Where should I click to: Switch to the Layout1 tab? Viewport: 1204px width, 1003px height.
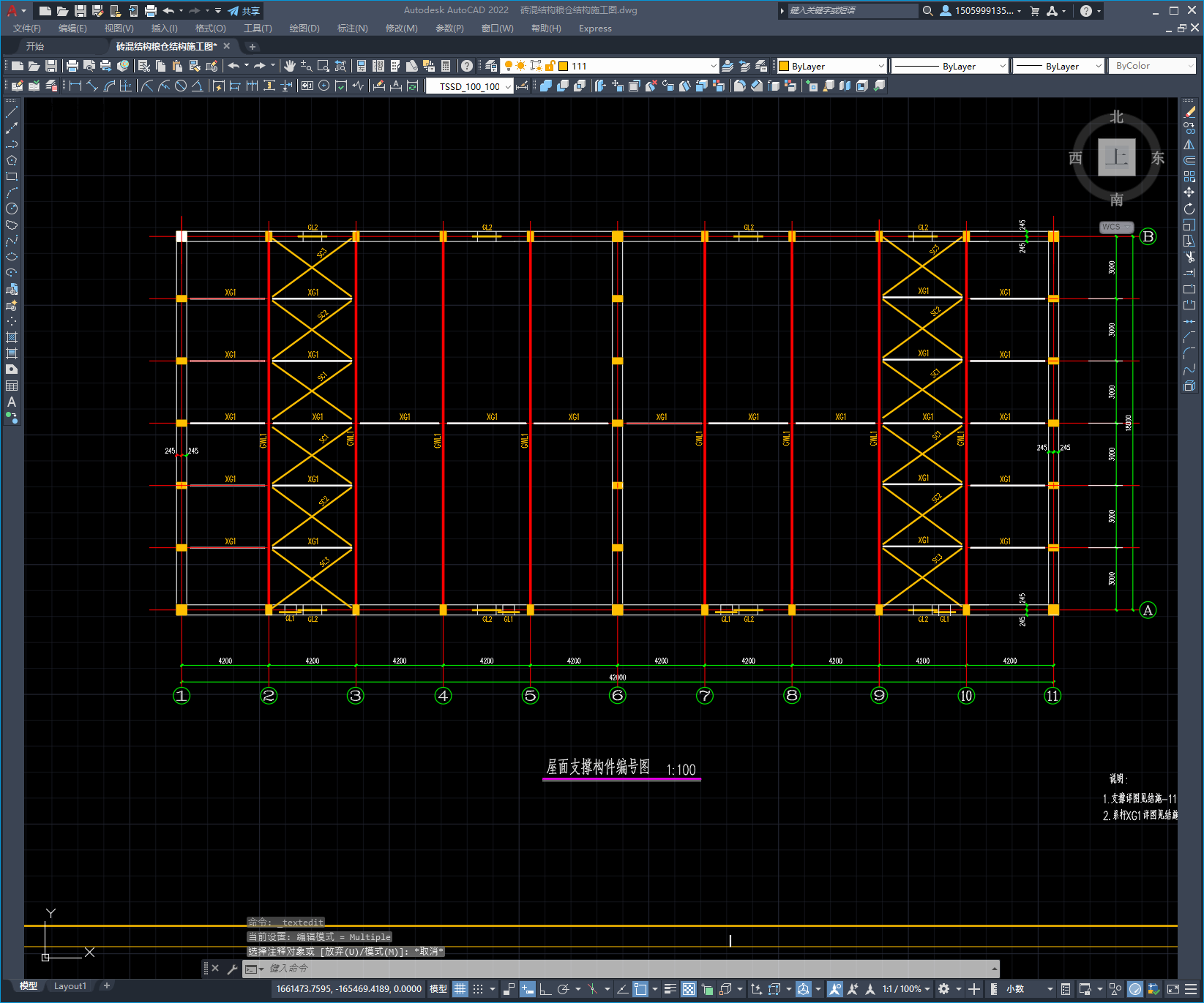point(70,986)
